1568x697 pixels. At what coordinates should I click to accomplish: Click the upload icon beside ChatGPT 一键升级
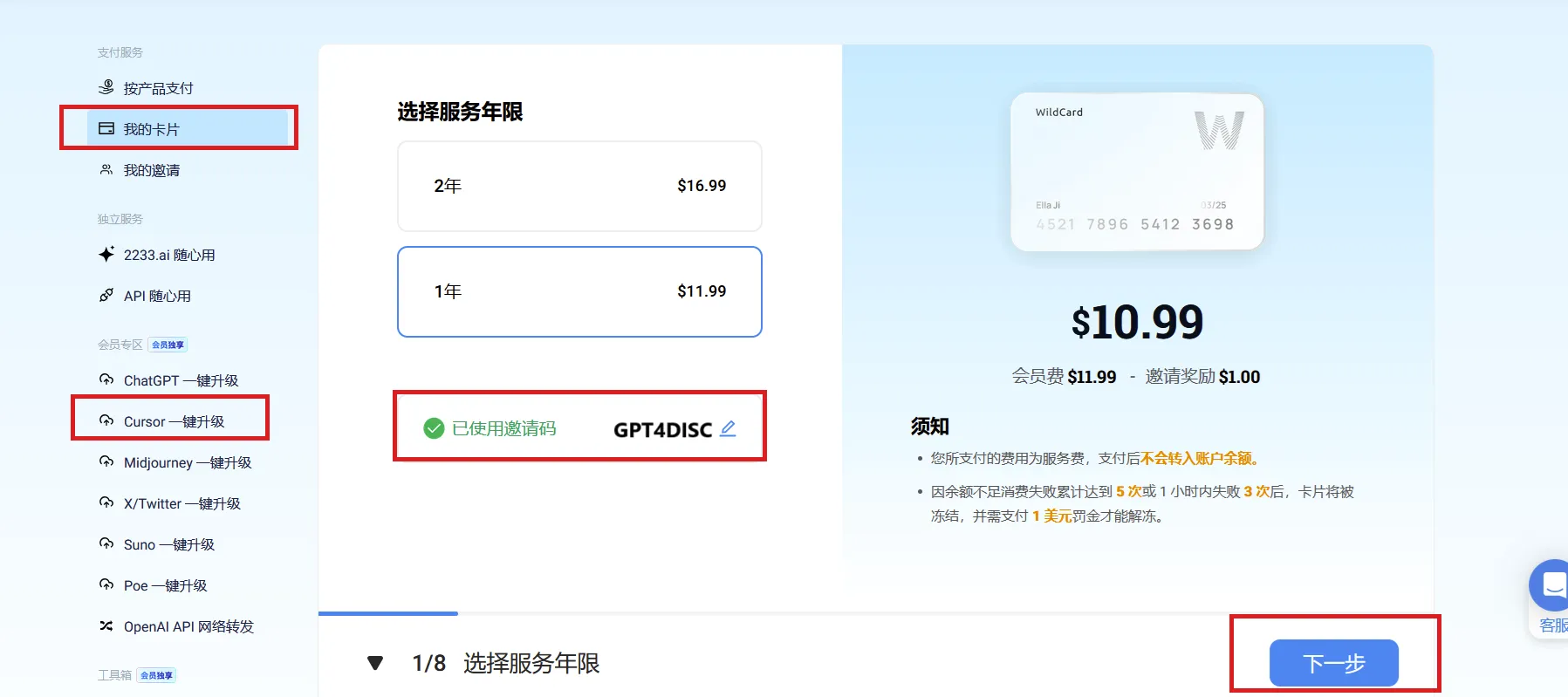pos(106,379)
